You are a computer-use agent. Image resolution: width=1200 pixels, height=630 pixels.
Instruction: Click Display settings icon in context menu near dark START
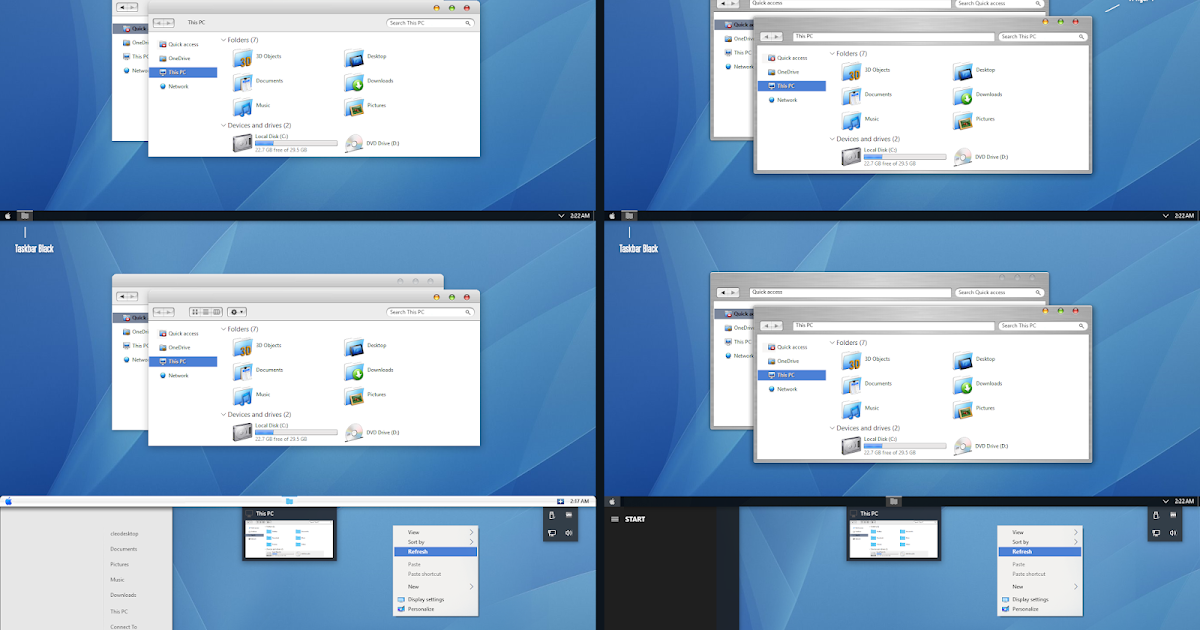coord(1004,599)
